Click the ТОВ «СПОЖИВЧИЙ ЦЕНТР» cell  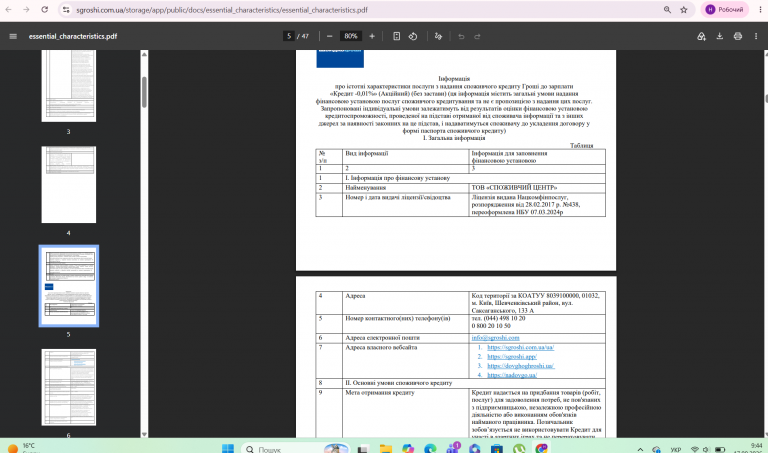coord(537,188)
